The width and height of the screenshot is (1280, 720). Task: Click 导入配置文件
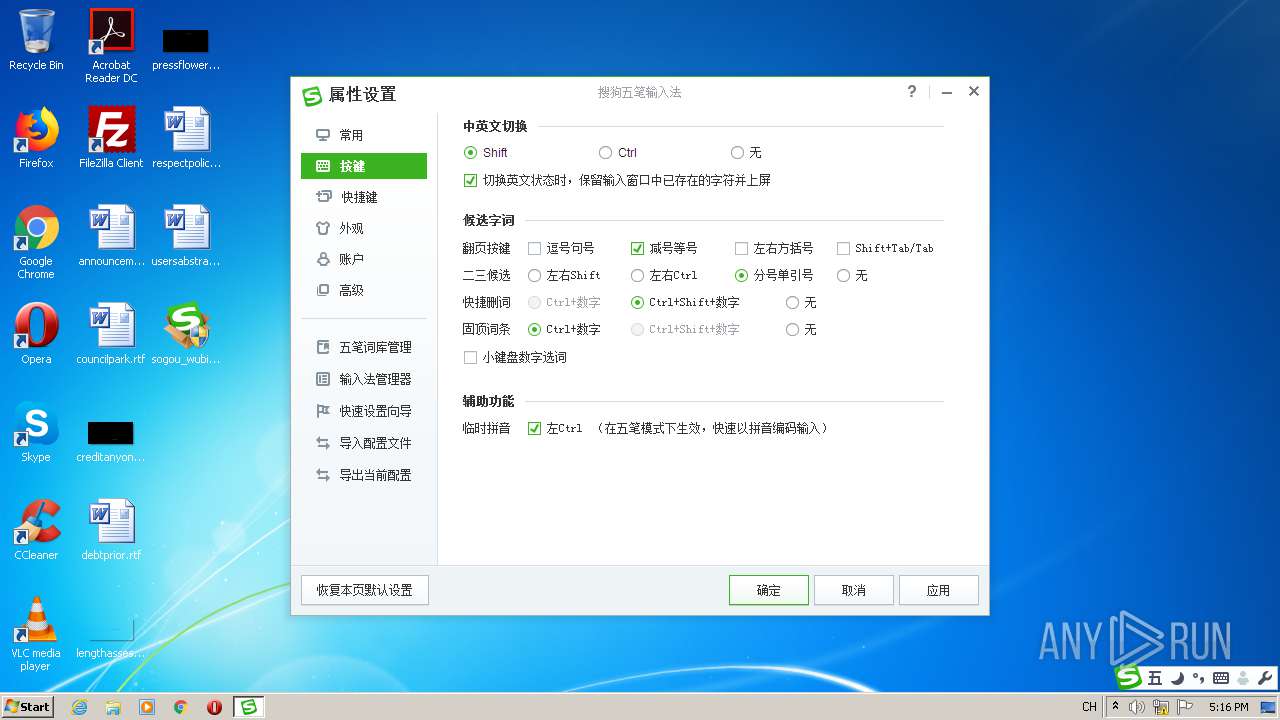364,443
